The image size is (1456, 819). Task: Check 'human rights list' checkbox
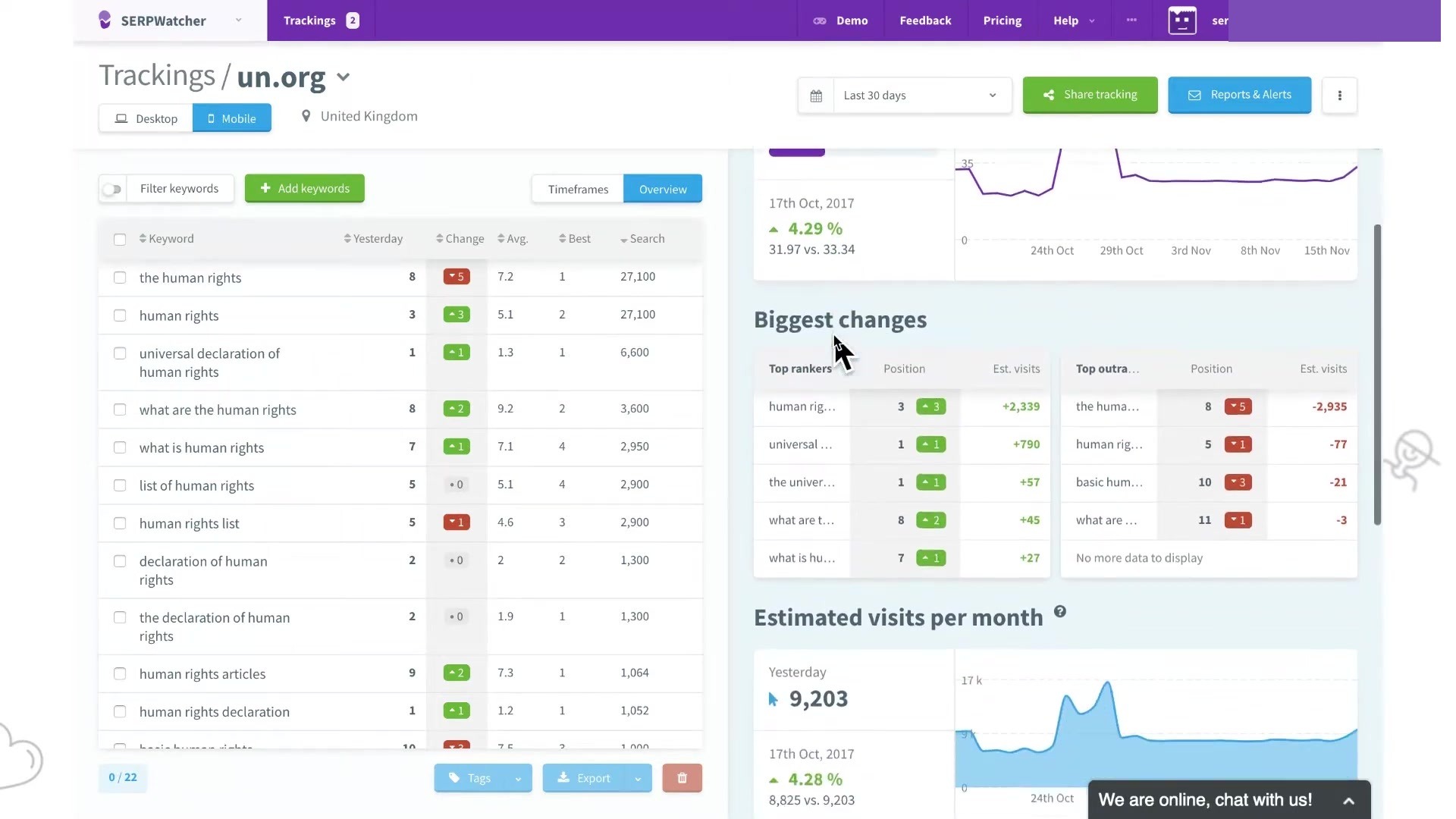coord(120,523)
